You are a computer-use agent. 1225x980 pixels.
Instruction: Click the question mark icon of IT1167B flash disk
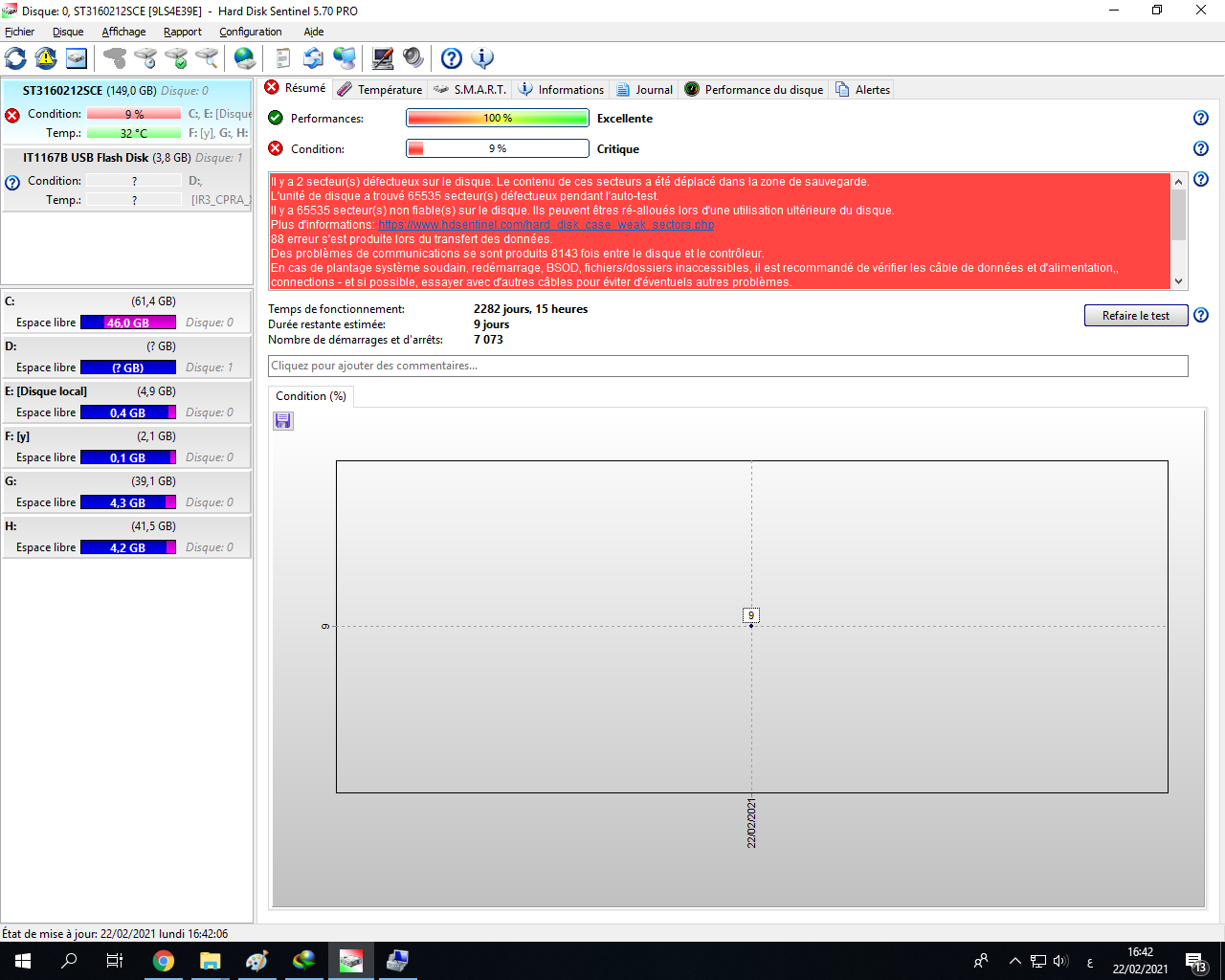pos(12,183)
